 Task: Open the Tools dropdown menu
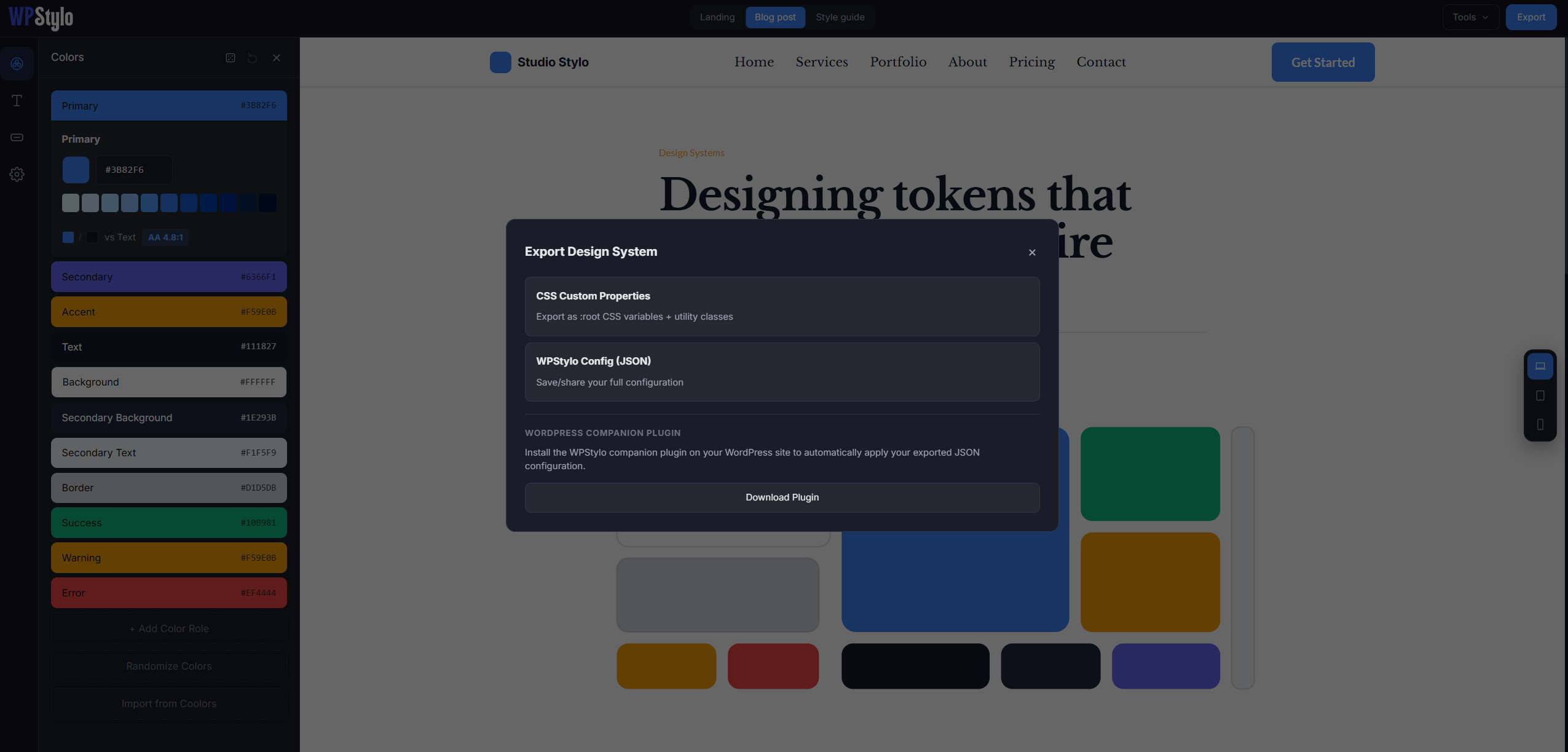click(x=1470, y=17)
